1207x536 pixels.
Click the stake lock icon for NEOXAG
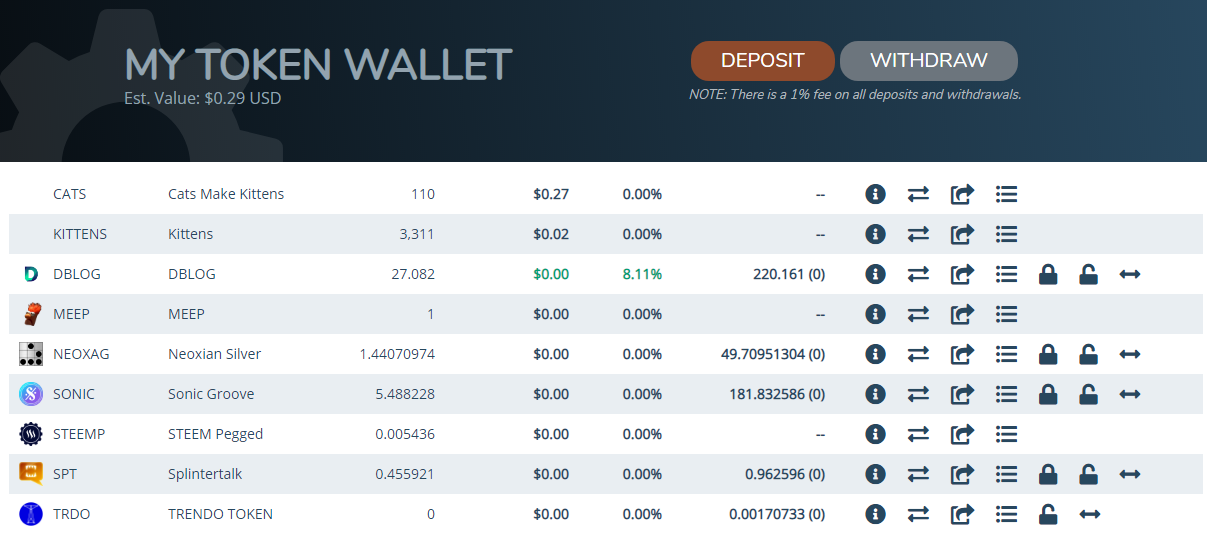tap(1048, 354)
